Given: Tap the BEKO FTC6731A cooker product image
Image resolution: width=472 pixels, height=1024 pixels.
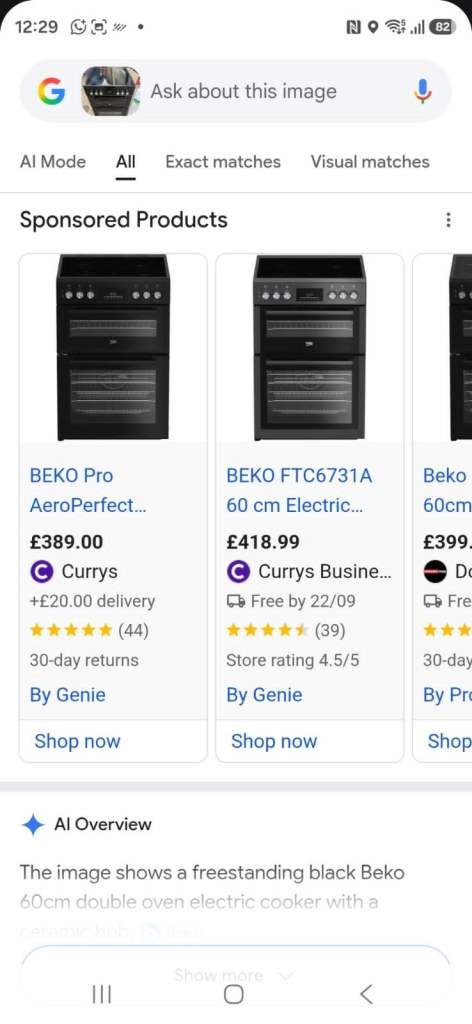Looking at the screenshot, I should coord(309,347).
